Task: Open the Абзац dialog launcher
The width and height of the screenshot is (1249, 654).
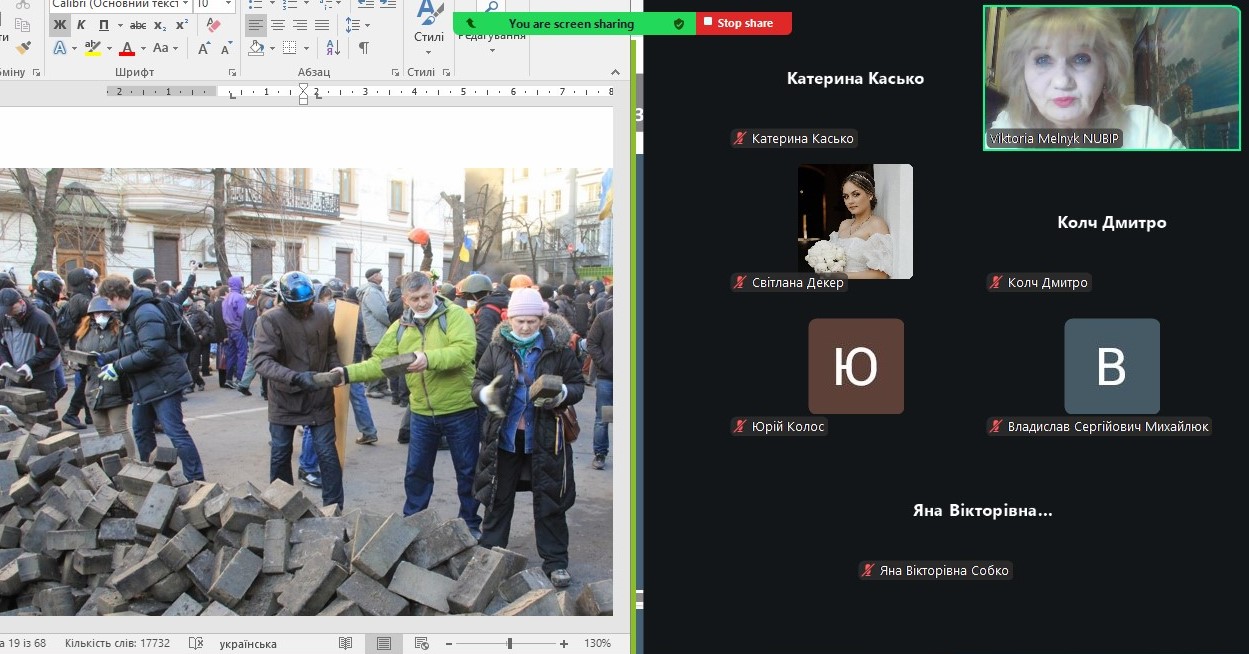Action: pos(396,72)
